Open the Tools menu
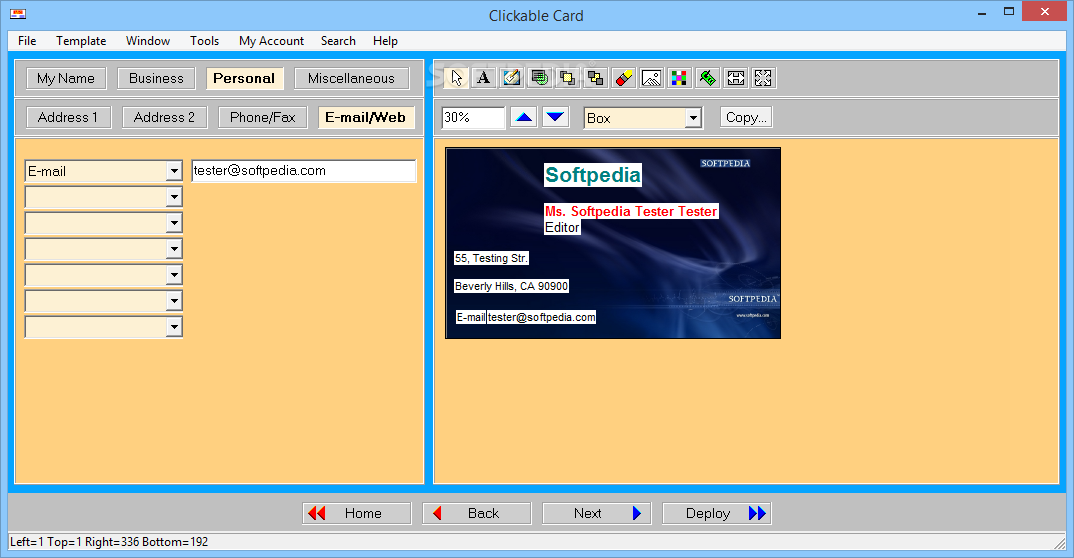1074x558 pixels. point(205,41)
